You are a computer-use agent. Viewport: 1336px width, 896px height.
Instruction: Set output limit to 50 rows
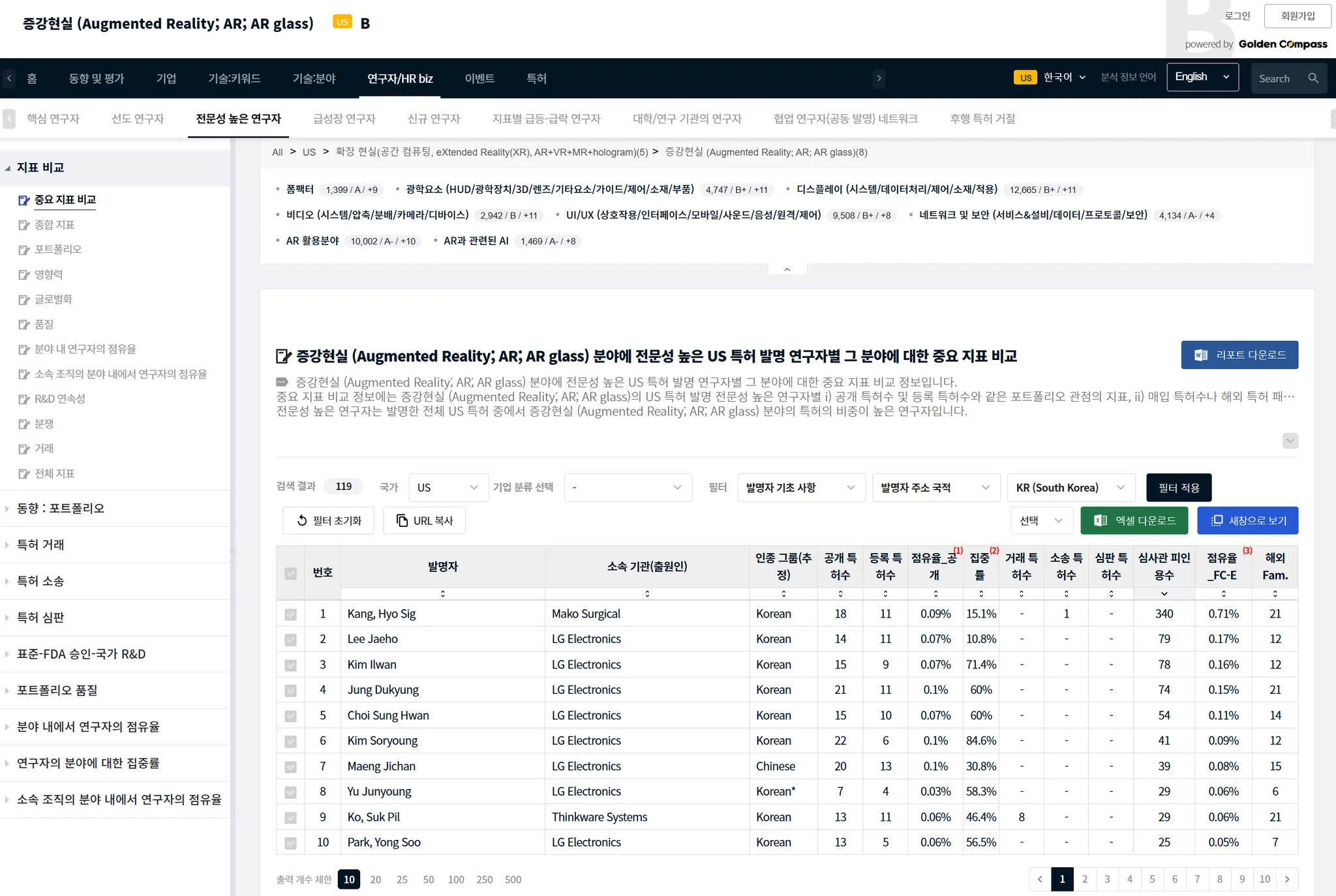pyautogui.click(x=428, y=880)
